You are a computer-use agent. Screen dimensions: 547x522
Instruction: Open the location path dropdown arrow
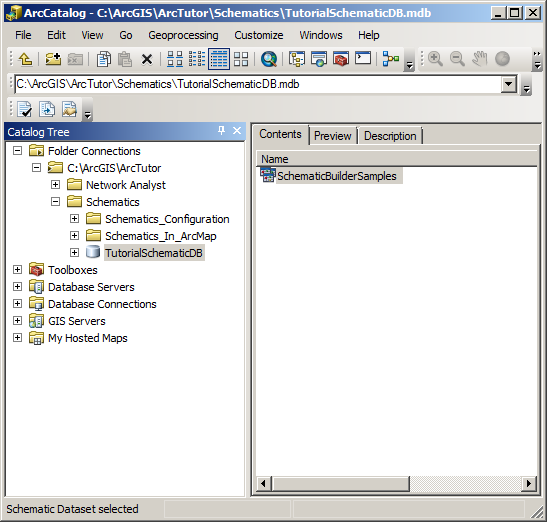[x=509, y=84]
